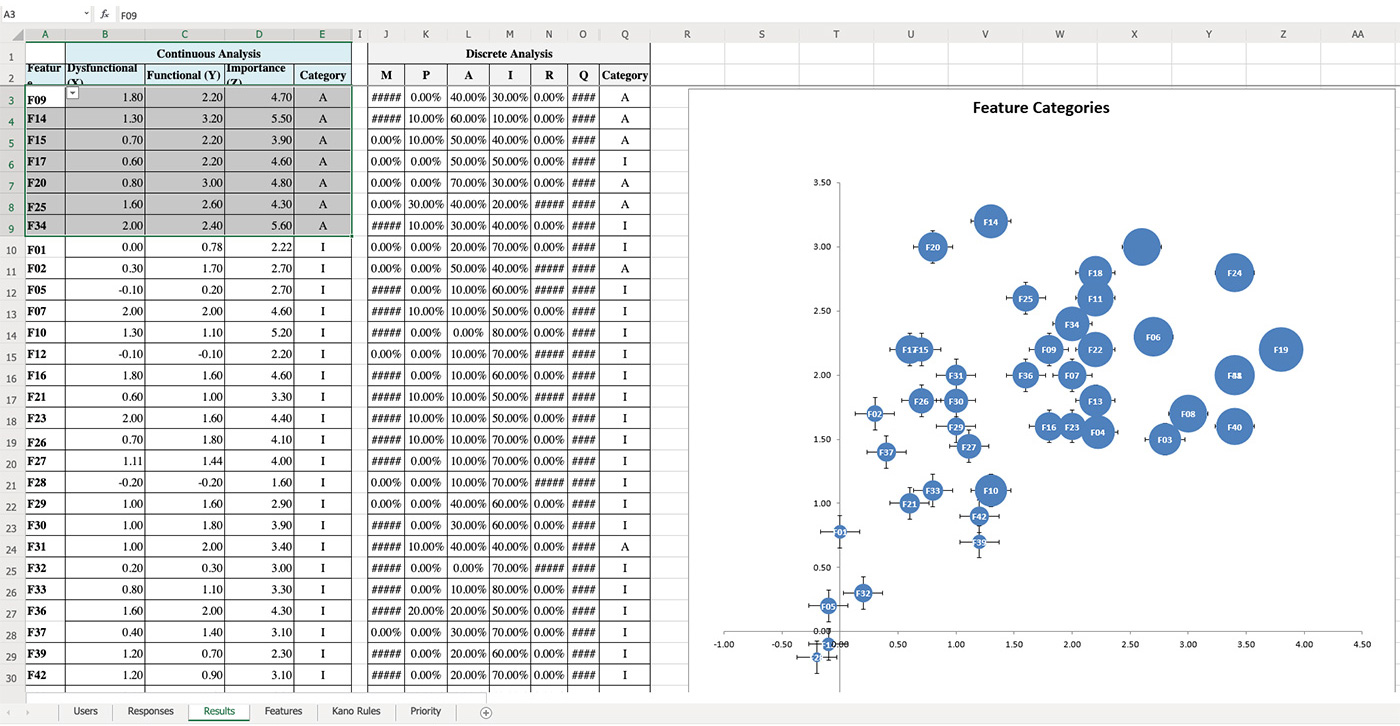Select the F24 bubble in the chart
1400x726 pixels.
1234,273
